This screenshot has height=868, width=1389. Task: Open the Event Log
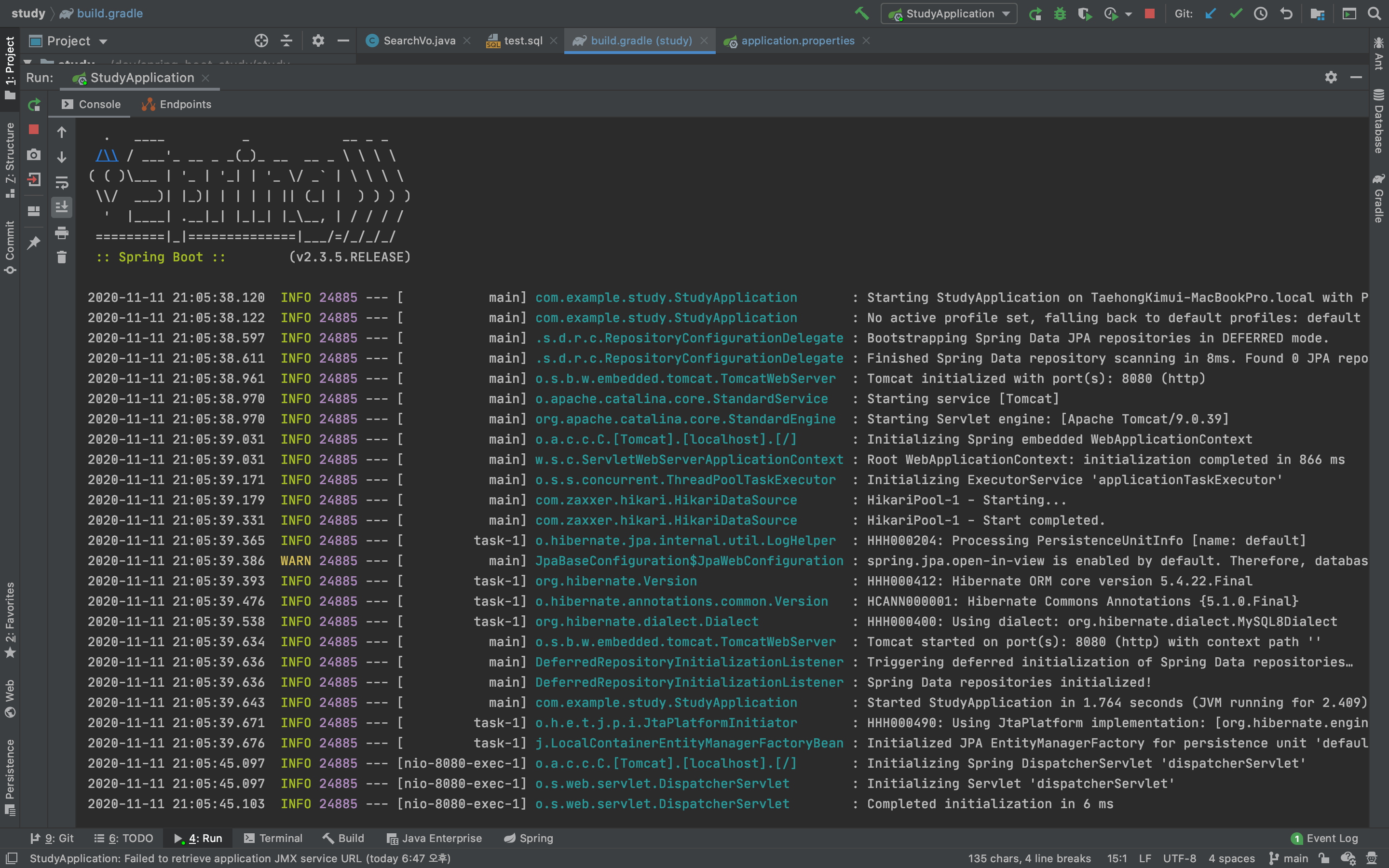click(x=1325, y=838)
